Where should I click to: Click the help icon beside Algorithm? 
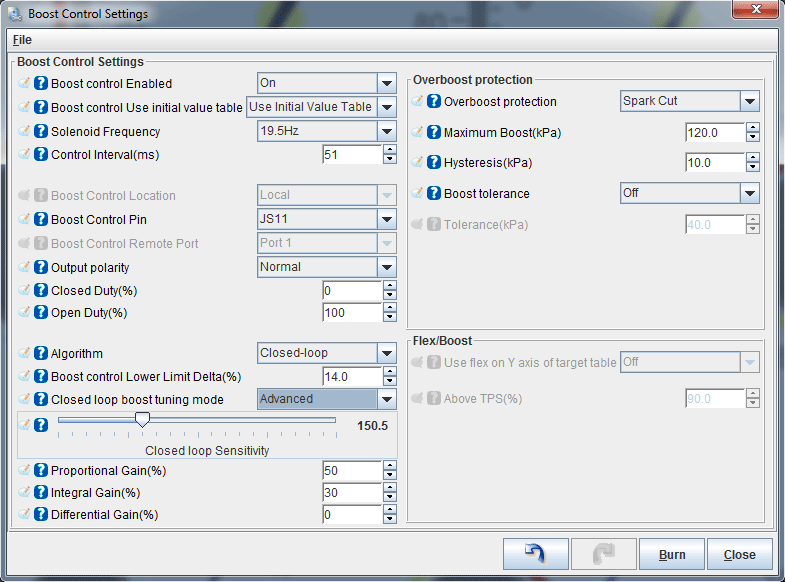pyautogui.click(x=42, y=354)
